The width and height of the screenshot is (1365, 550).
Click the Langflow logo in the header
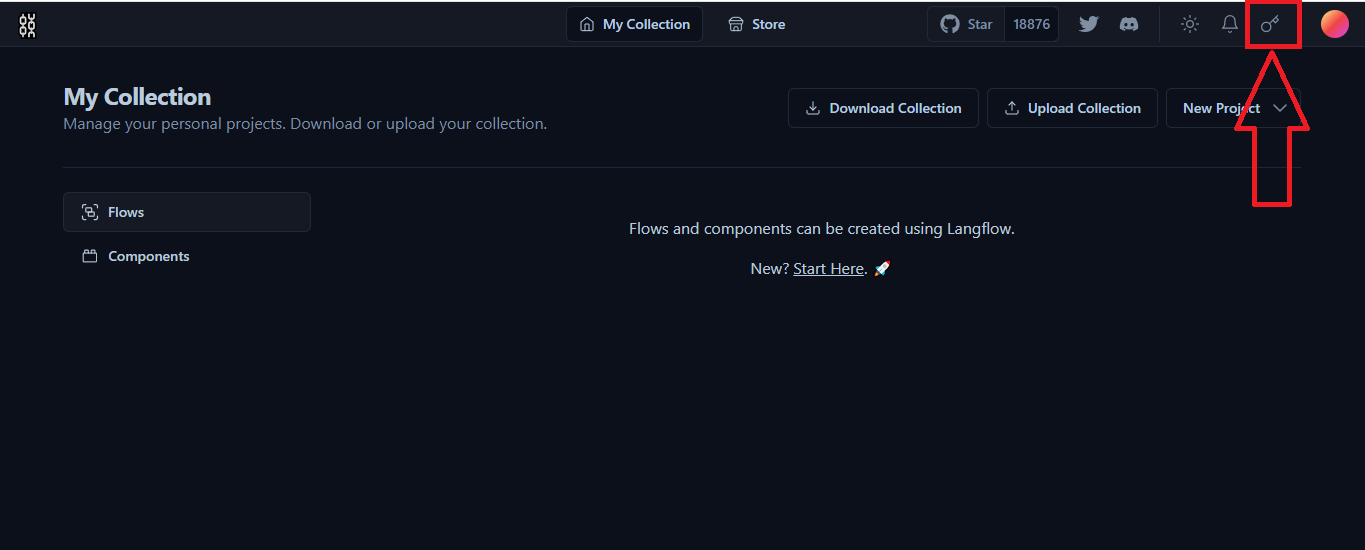27,25
